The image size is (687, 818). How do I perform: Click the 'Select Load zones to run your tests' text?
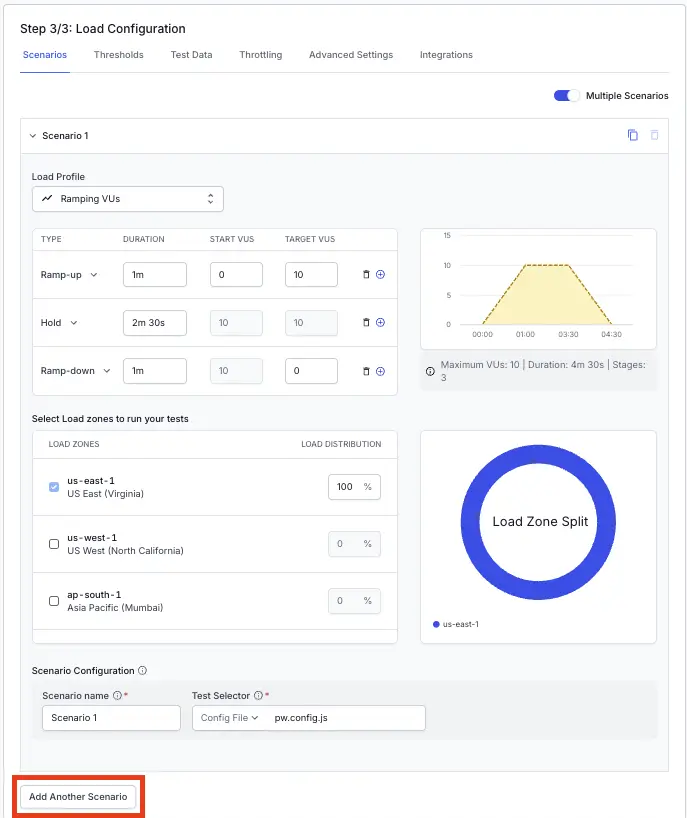click(110, 419)
